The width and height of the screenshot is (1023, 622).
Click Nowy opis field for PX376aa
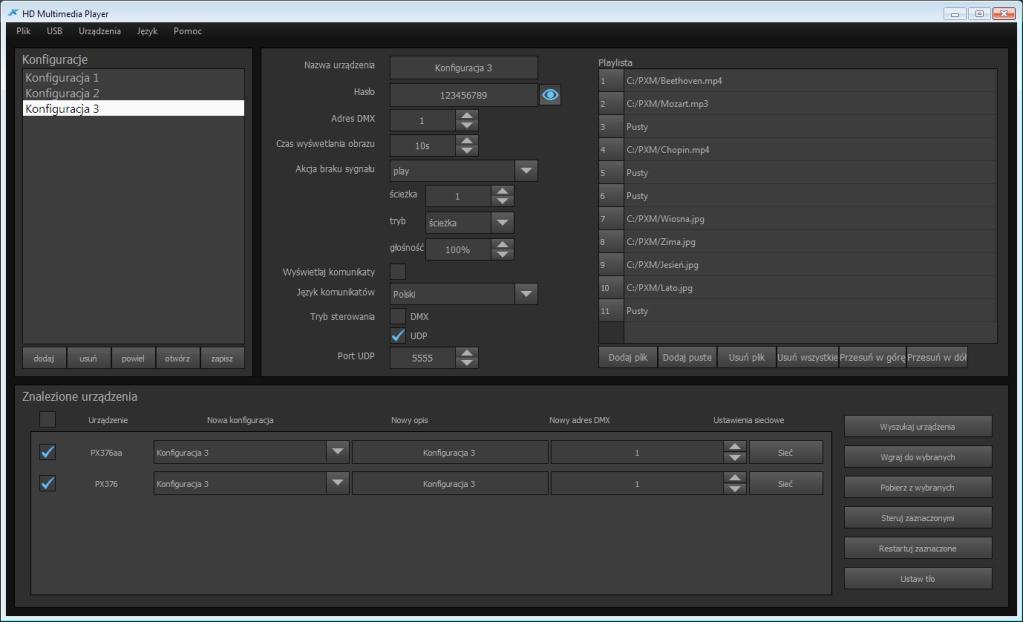(x=450, y=452)
